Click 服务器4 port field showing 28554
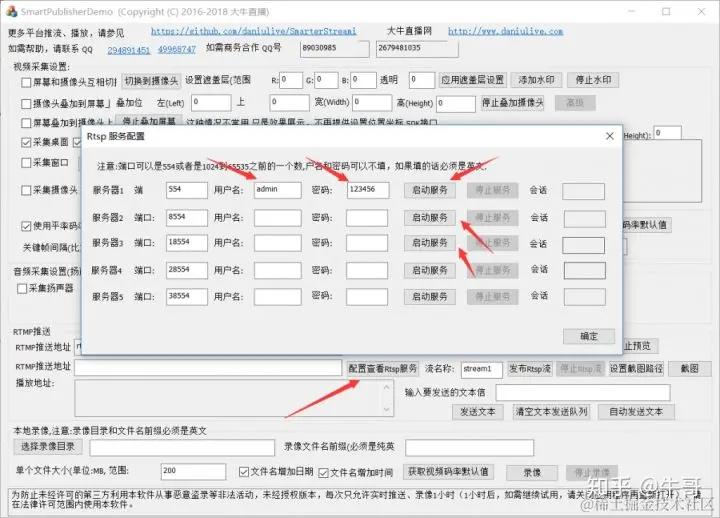The image size is (720, 518). (x=187, y=270)
